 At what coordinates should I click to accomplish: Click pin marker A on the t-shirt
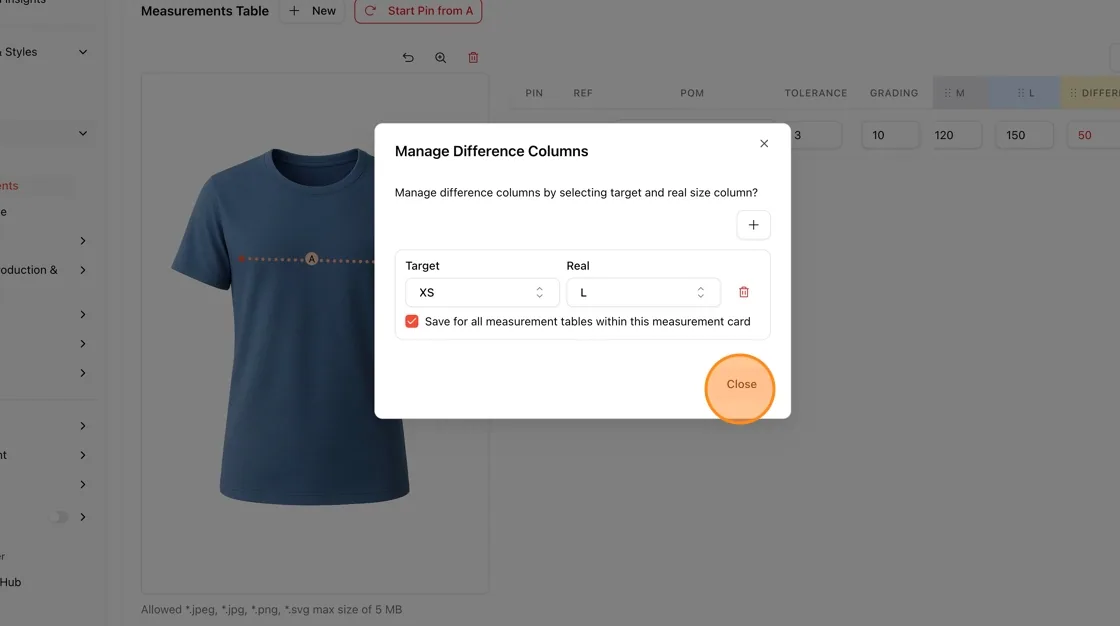(311, 259)
